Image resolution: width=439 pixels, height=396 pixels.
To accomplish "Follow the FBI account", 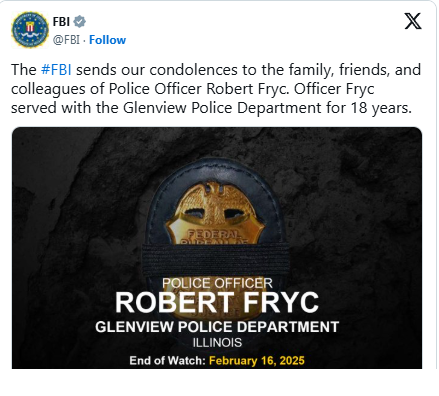I will pos(107,40).
